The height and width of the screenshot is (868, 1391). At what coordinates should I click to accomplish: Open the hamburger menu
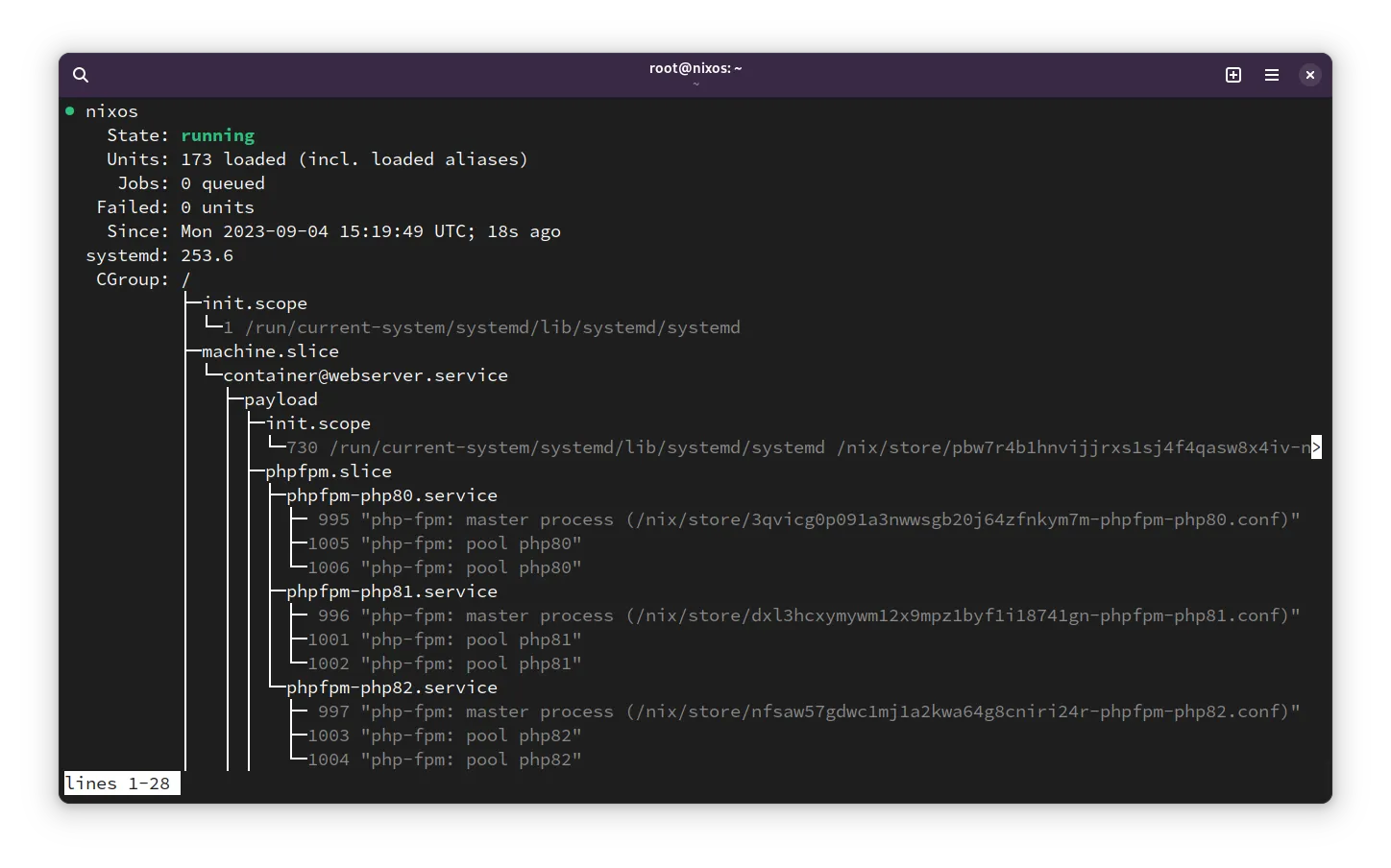tap(1272, 74)
